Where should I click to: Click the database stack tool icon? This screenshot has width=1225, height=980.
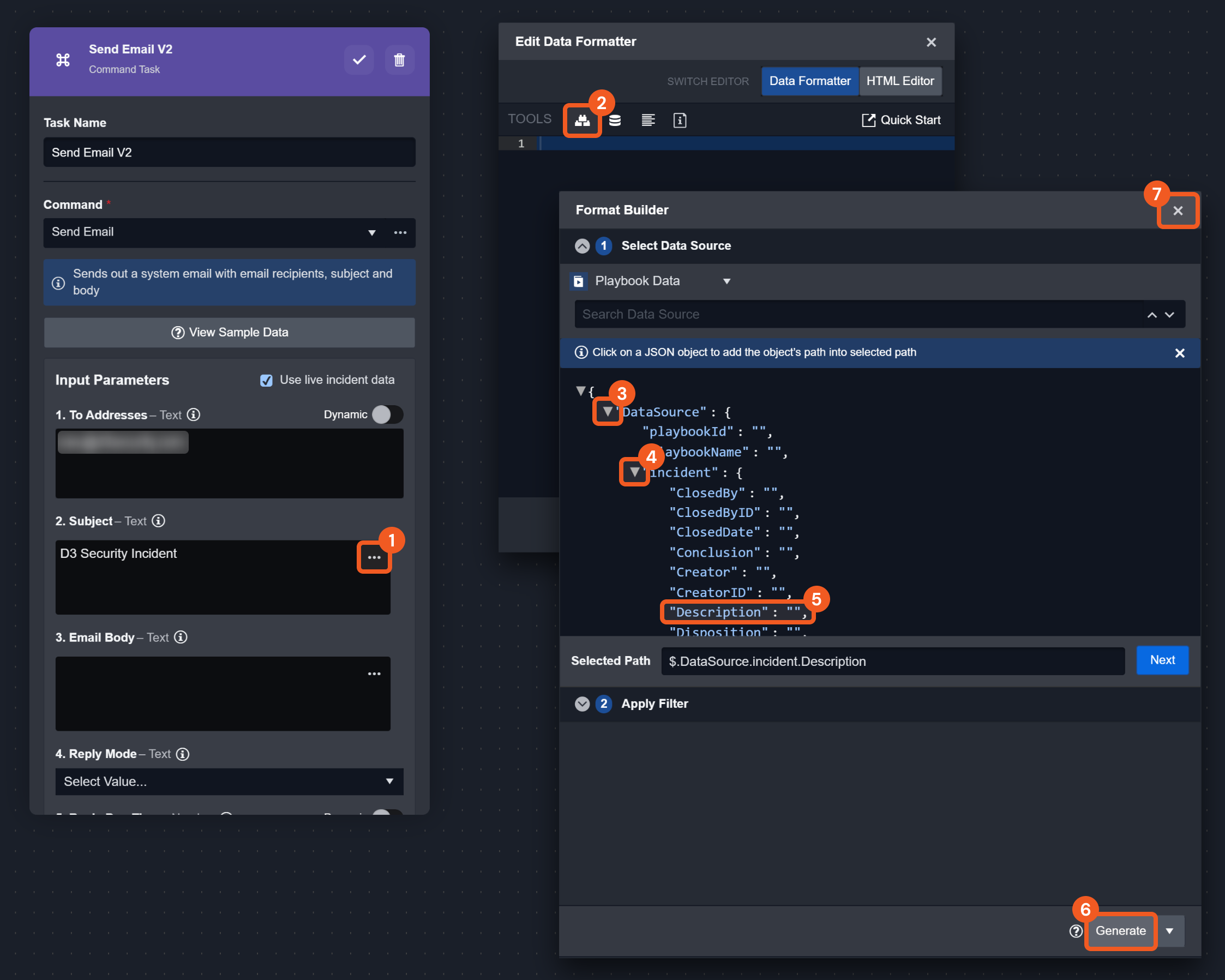pos(615,121)
